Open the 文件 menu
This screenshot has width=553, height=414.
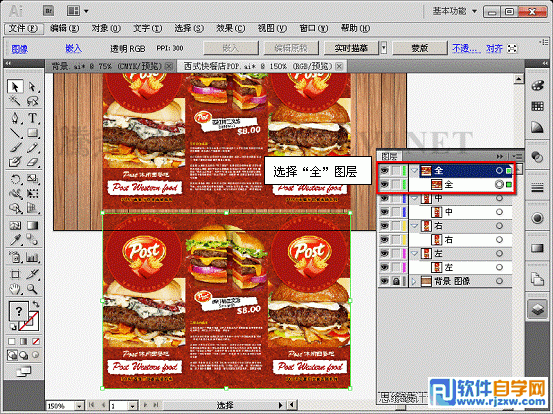tap(23, 28)
